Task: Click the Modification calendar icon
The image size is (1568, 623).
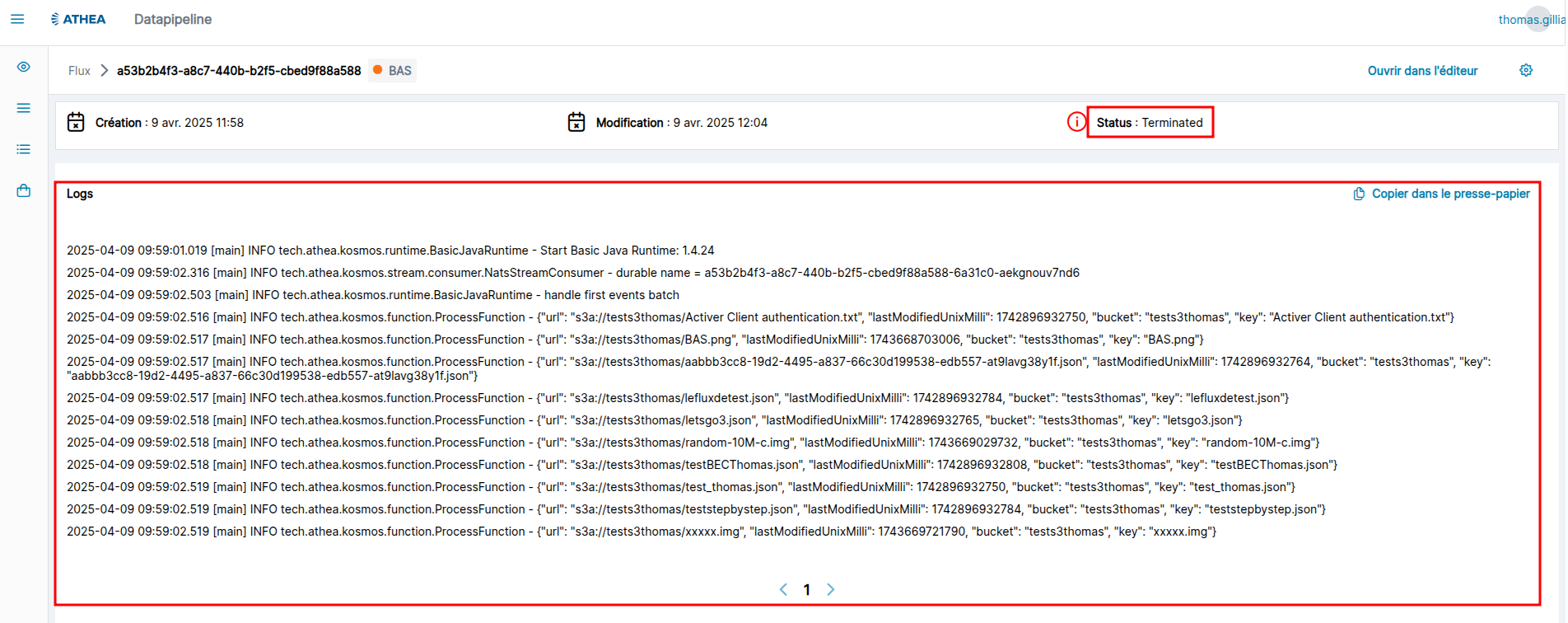Action: pyautogui.click(x=576, y=122)
